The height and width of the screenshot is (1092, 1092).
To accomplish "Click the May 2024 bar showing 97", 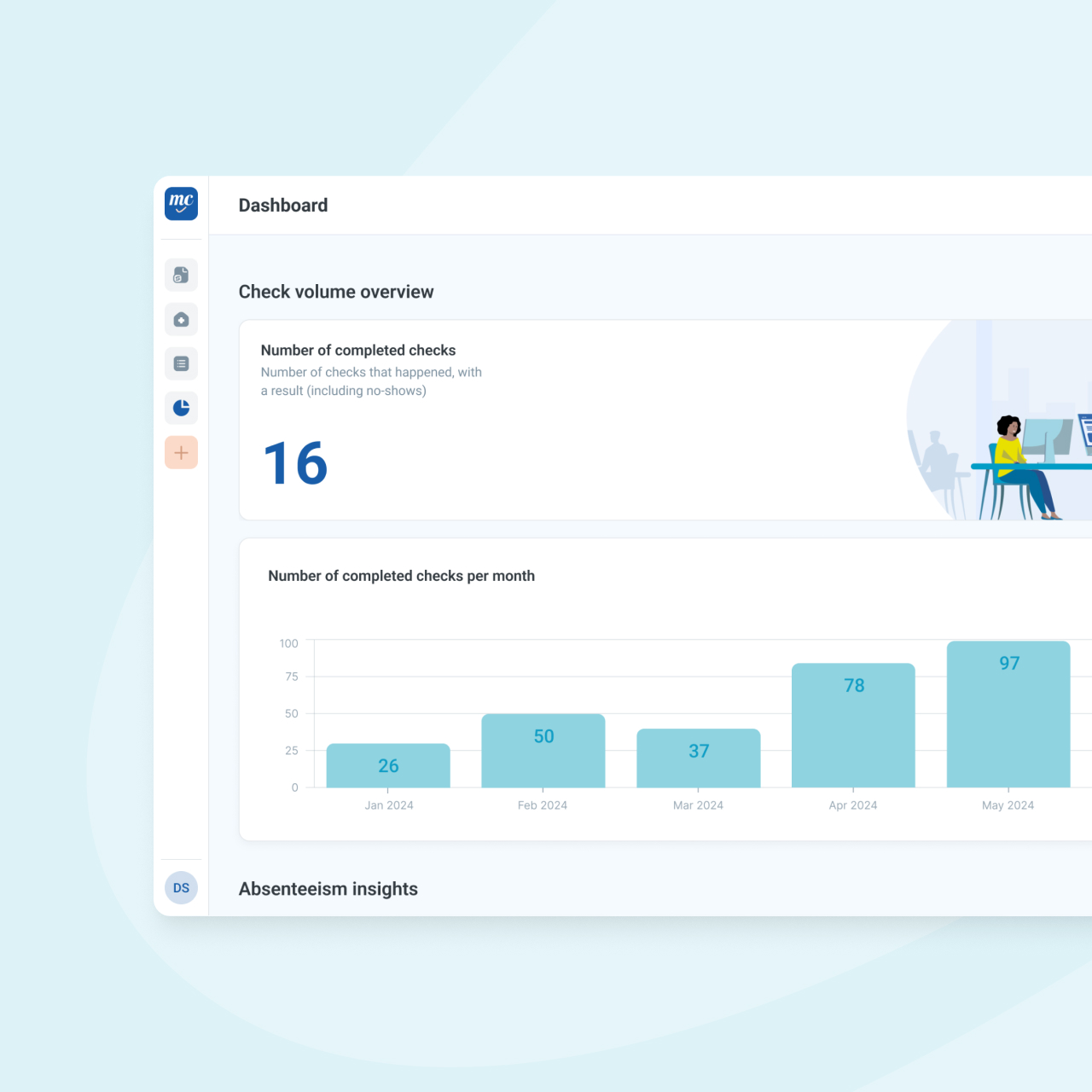I will 1008,714.
